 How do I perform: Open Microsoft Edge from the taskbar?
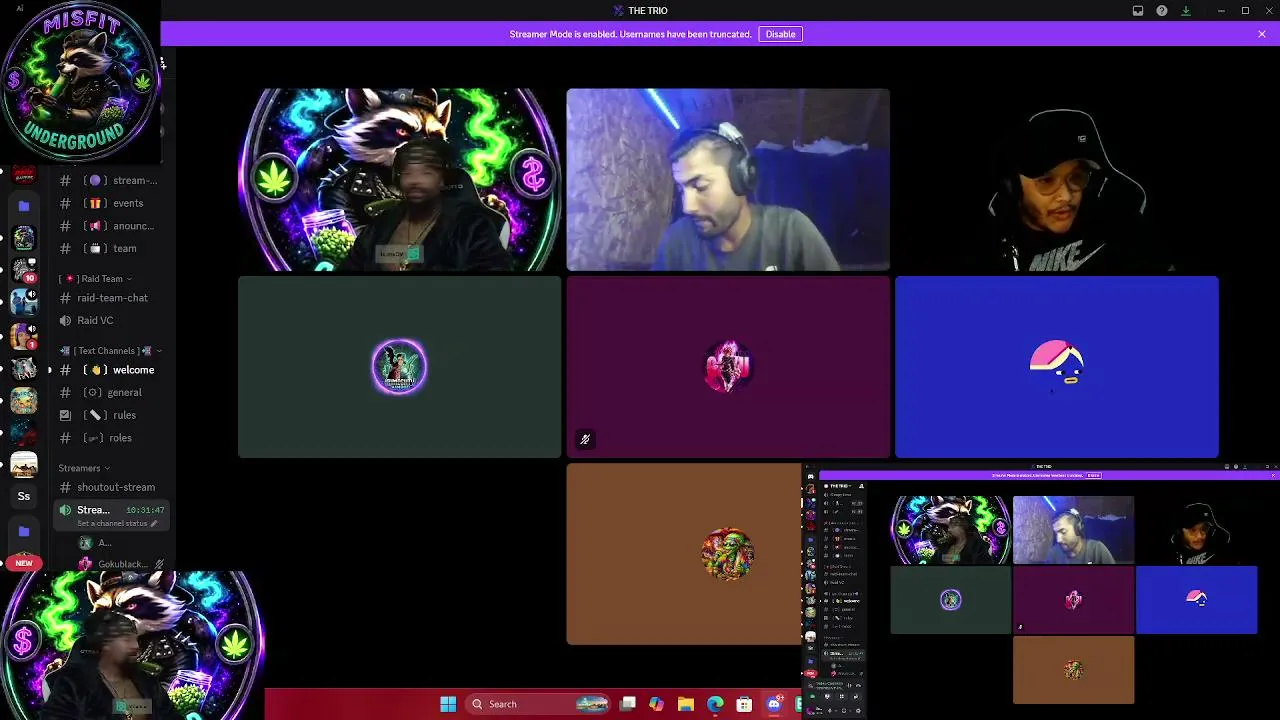click(x=715, y=704)
